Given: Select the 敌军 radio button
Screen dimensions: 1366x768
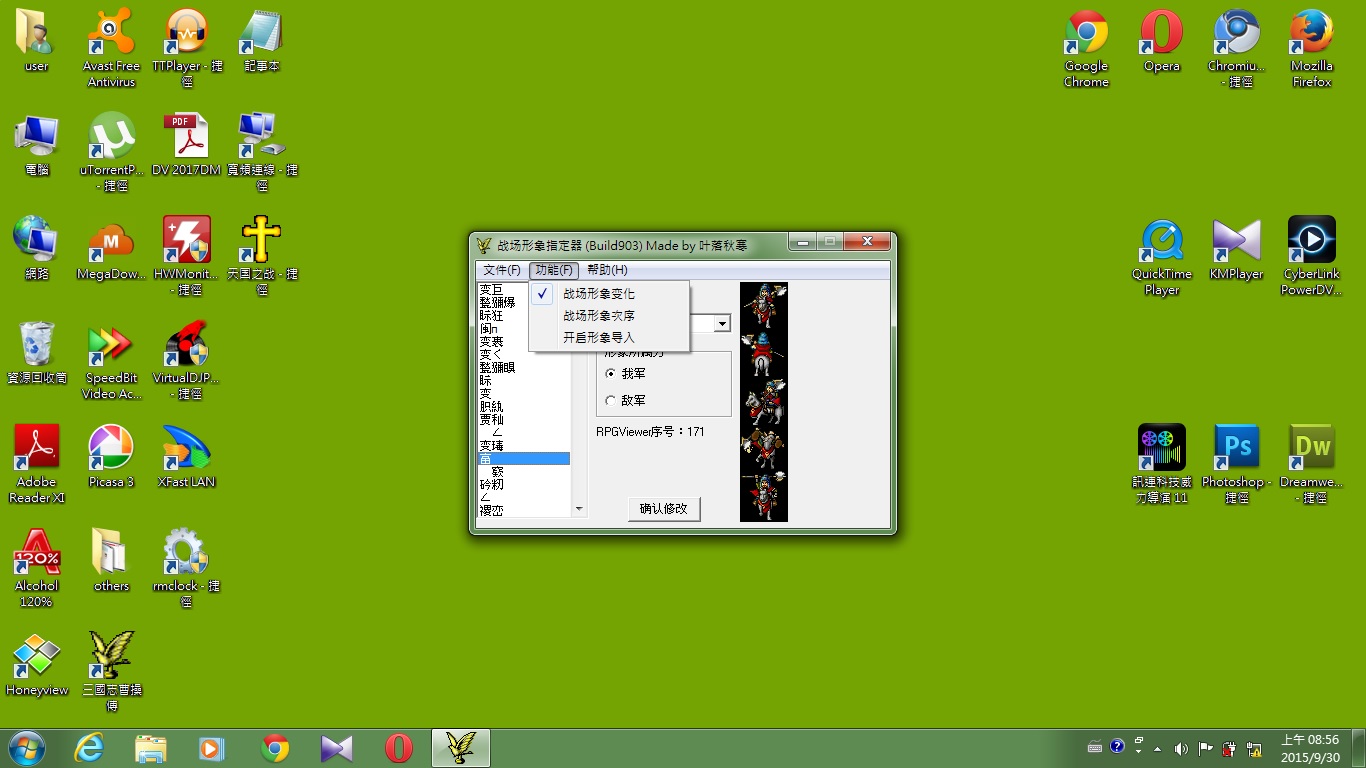Looking at the screenshot, I should coord(611,401).
